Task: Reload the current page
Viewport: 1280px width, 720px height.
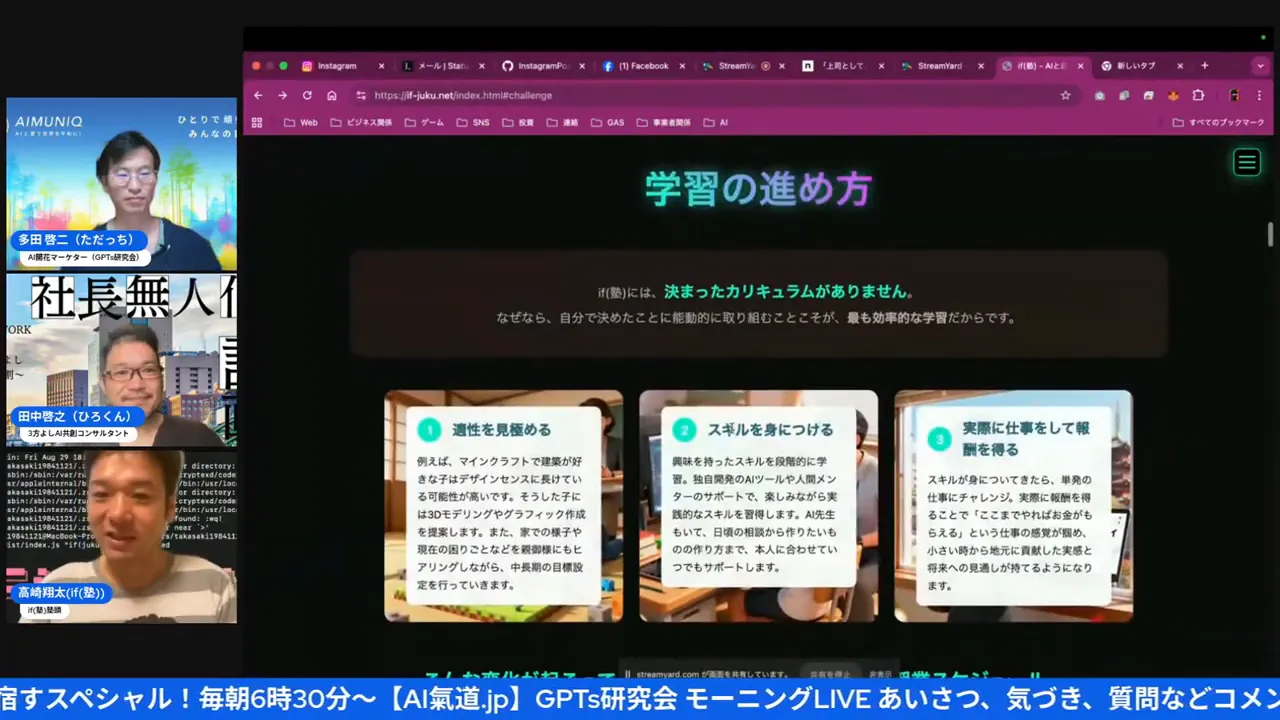Action: tap(307, 95)
